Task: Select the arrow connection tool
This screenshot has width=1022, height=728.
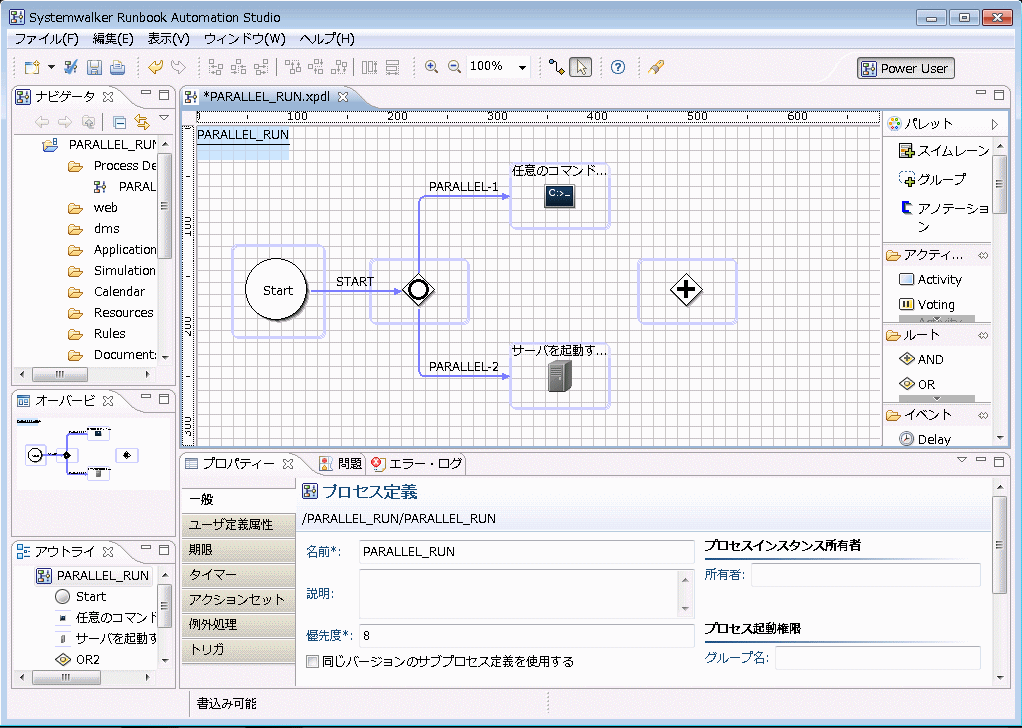Action: [x=556, y=67]
